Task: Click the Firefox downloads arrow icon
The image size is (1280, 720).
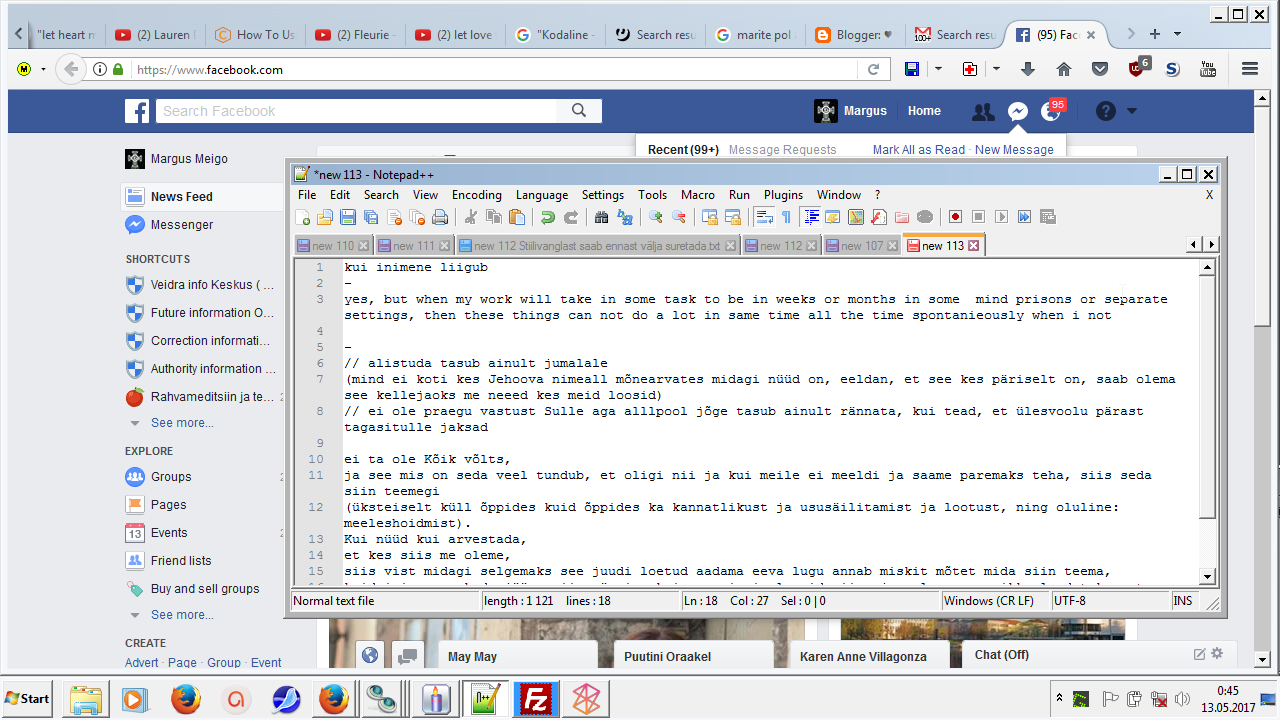Action: pyautogui.click(x=1028, y=69)
